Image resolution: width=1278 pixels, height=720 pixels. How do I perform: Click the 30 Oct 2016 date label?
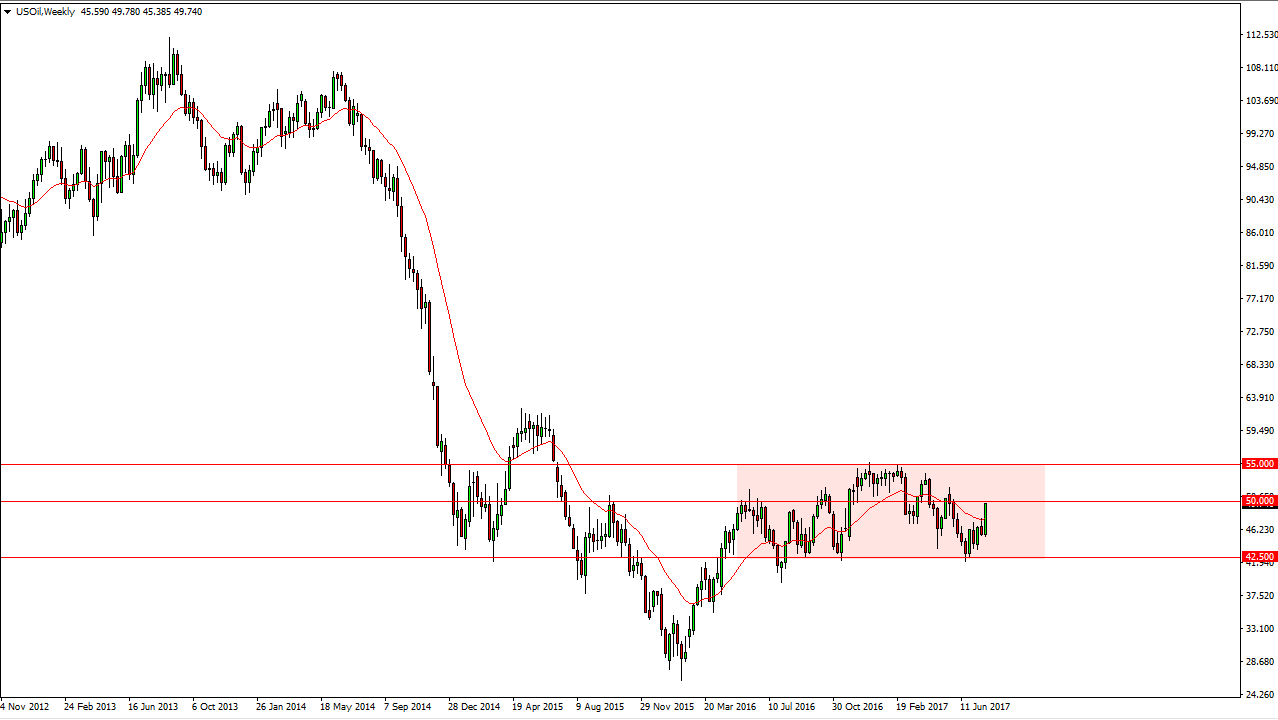[857, 706]
